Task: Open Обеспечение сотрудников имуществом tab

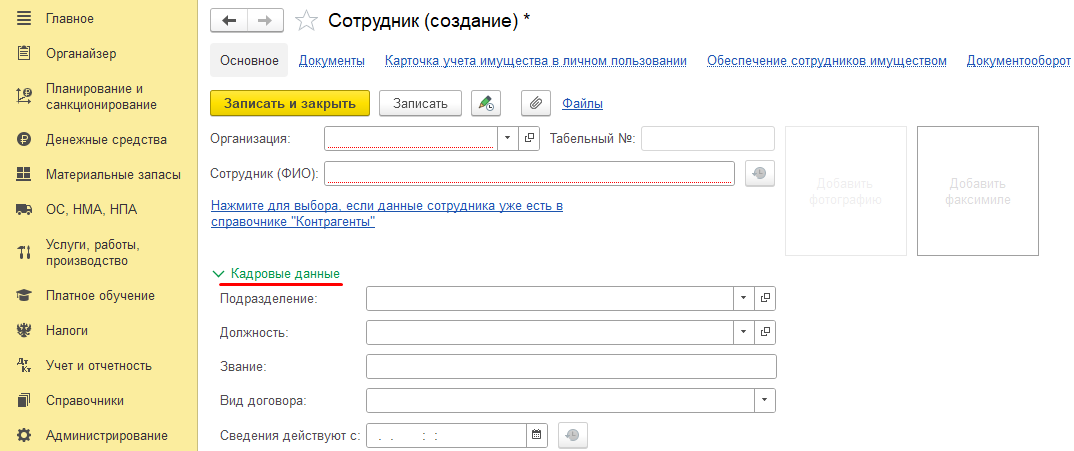Action: 827,61
